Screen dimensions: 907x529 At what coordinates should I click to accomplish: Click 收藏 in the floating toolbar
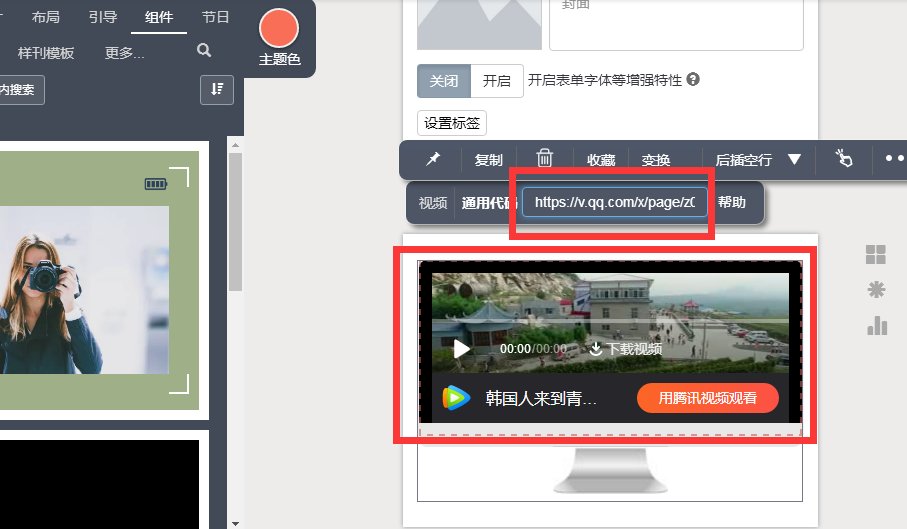coord(601,160)
